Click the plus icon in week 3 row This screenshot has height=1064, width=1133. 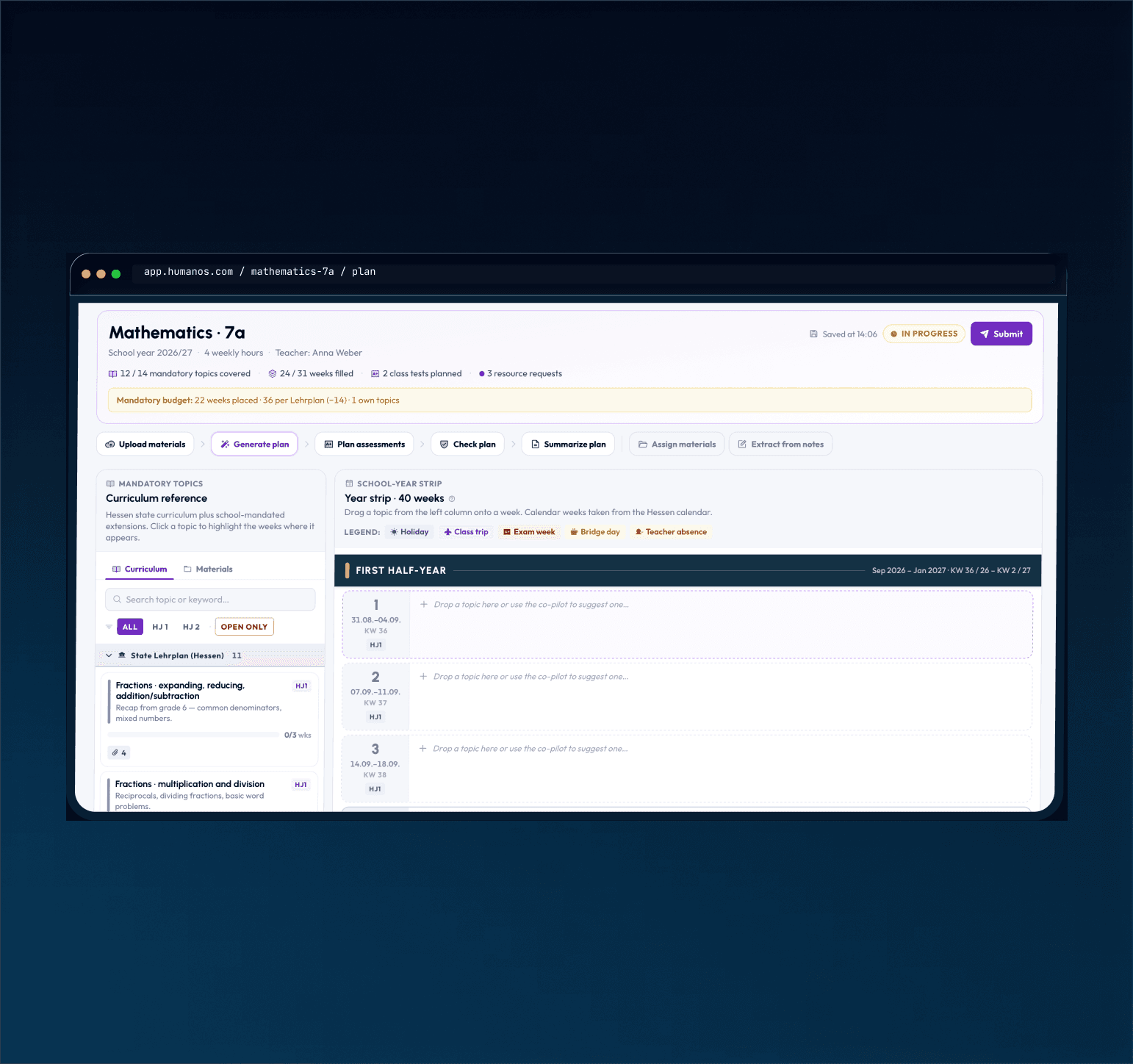(x=423, y=749)
